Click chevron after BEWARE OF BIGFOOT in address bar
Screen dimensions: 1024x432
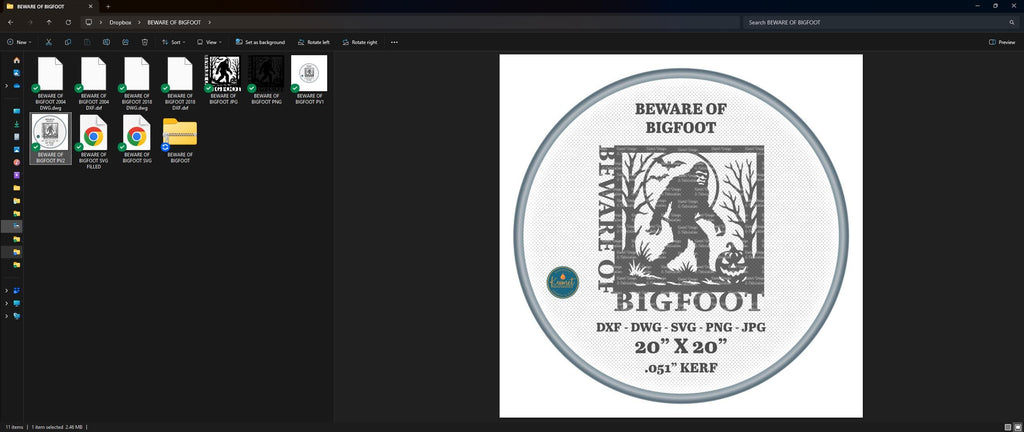(x=209, y=22)
